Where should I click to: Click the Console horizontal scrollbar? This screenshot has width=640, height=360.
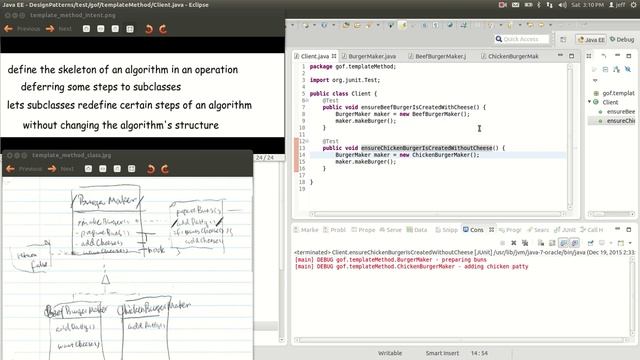coord(462,340)
